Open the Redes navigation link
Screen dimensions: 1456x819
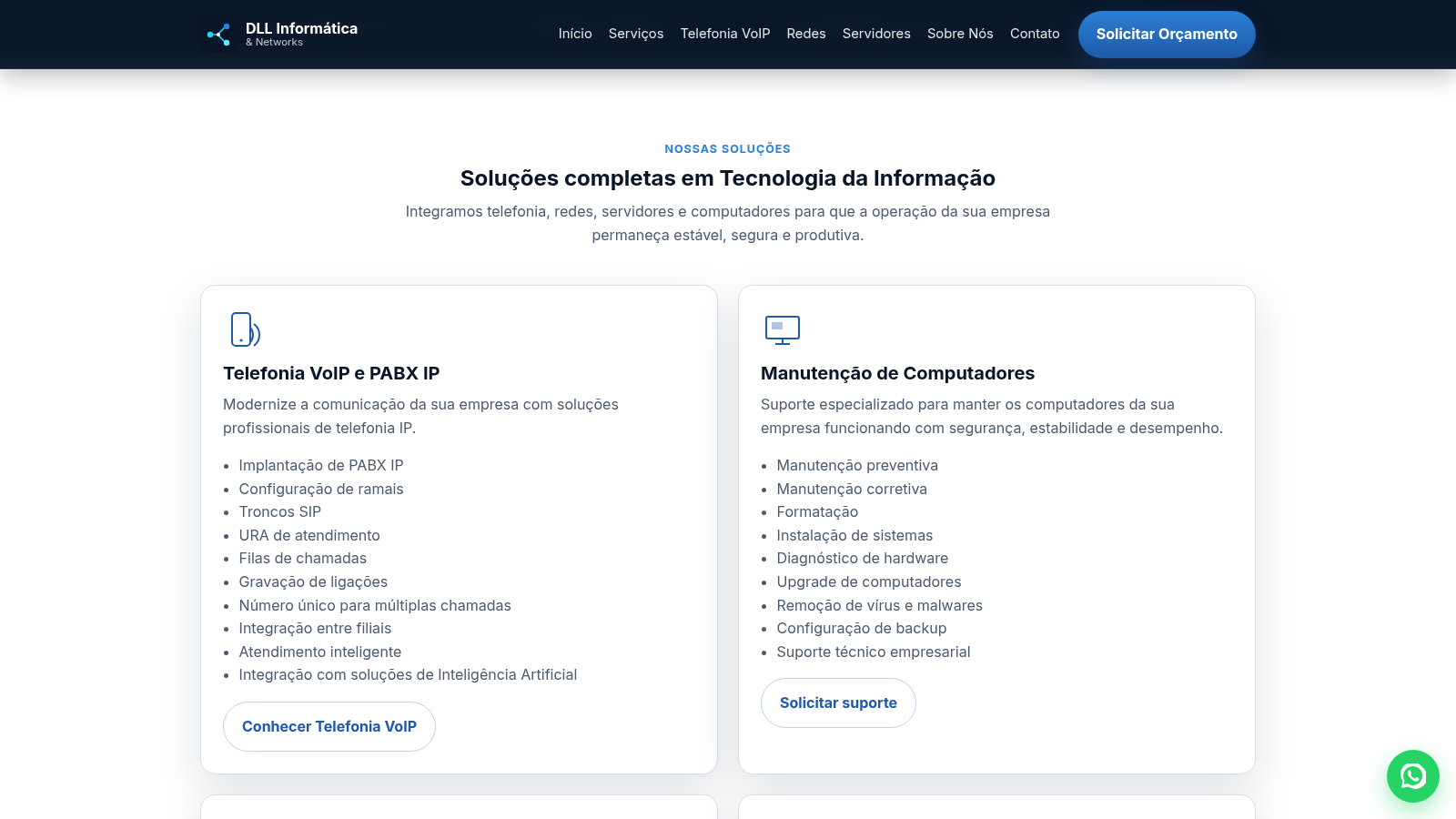coord(806,34)
